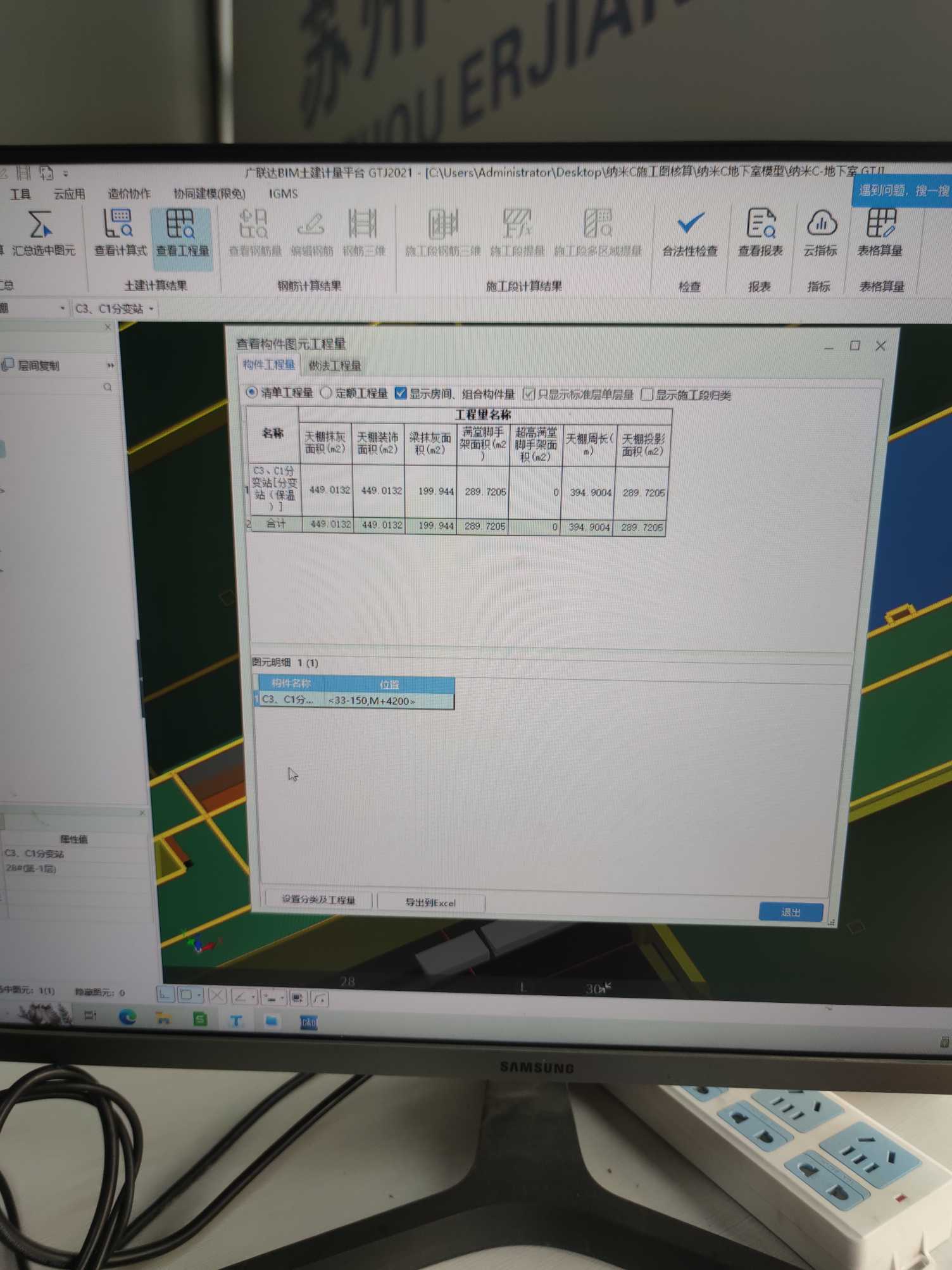Open Task View on the taskbar

click(x=91, y=1015)
